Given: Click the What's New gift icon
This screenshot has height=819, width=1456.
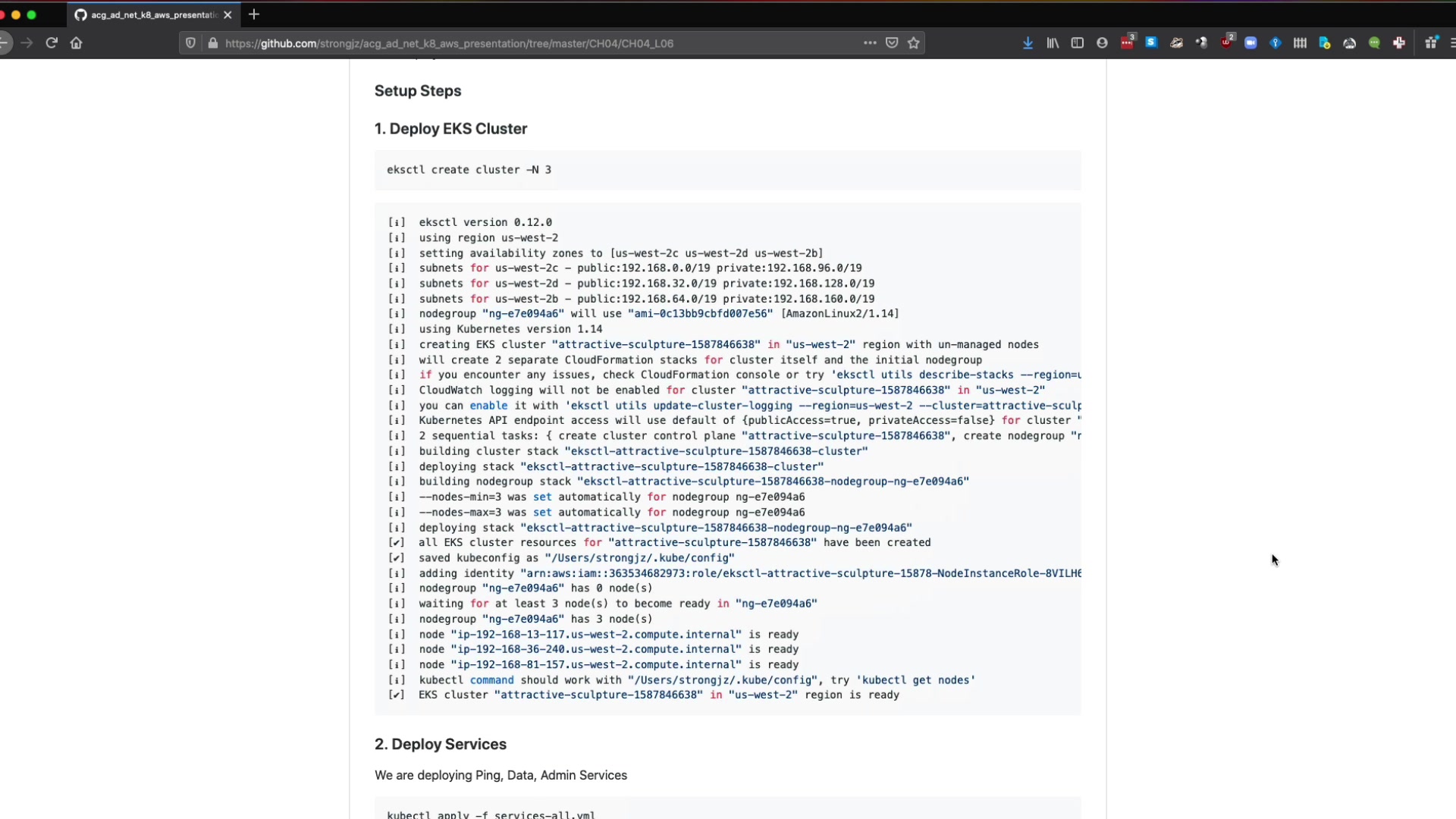Looking at the screenshot, I should pos(1431,43).
